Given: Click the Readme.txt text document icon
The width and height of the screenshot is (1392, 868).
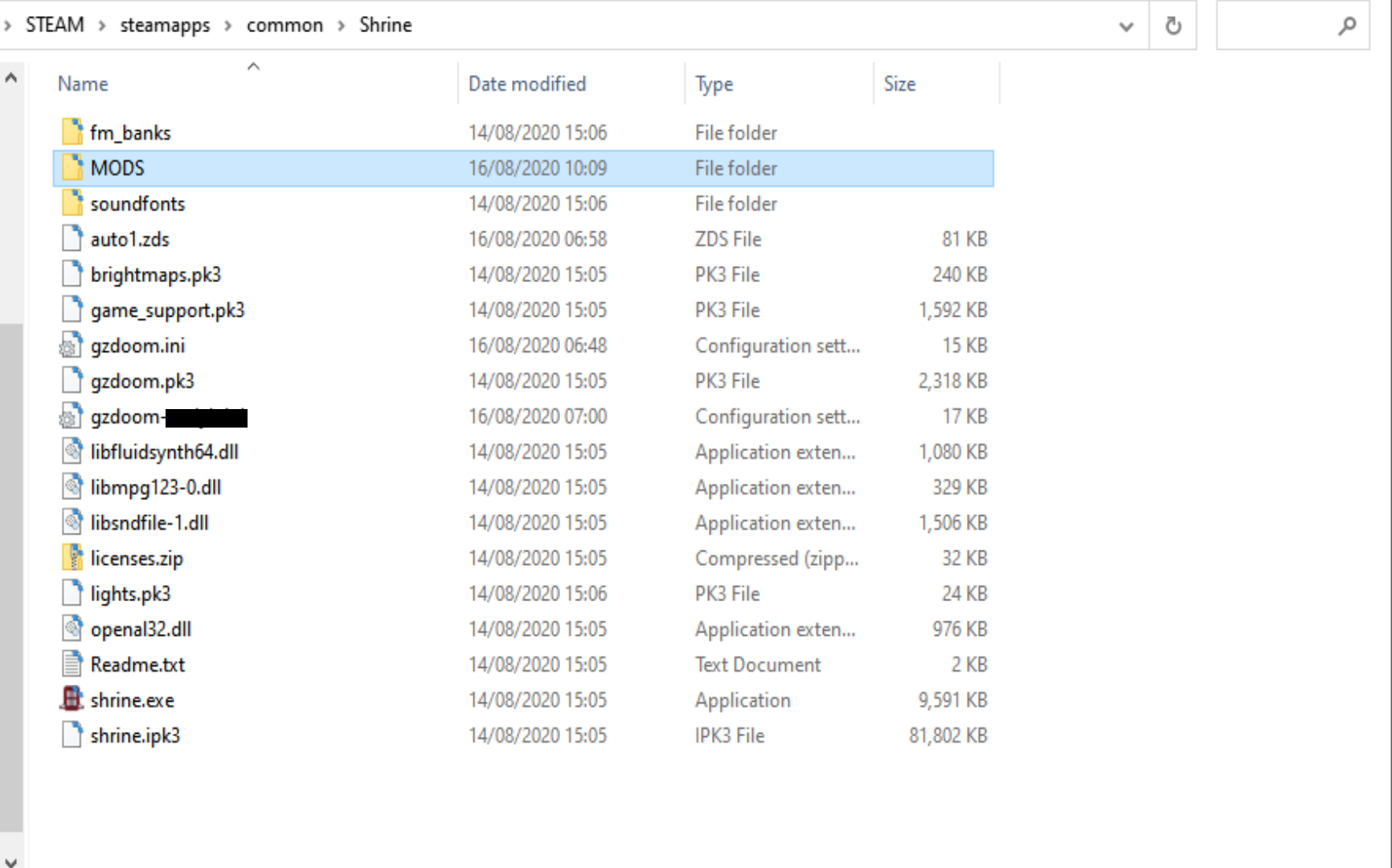Looking at the screenshot, I should [x=72, y=664].
